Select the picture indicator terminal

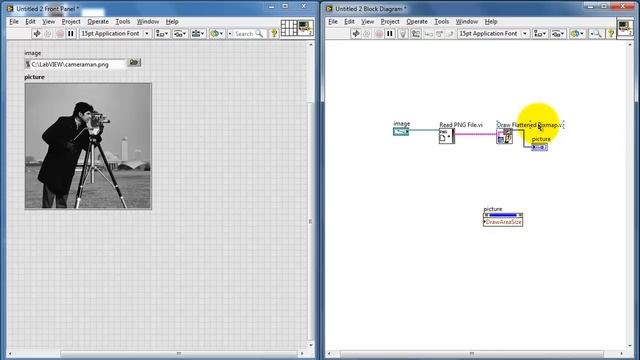tap(539, 147)
